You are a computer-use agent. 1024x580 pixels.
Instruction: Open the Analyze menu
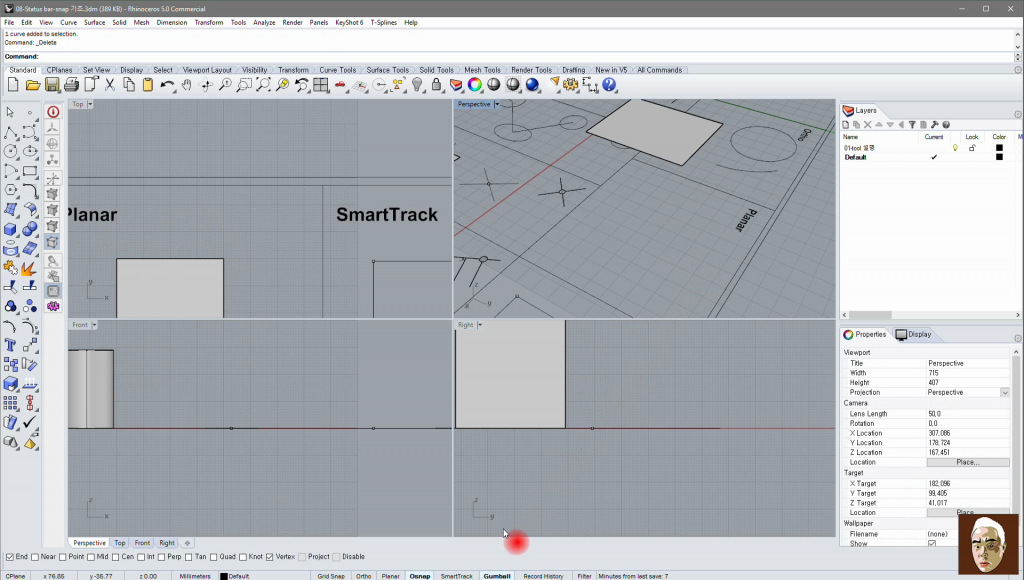[264, 22]
